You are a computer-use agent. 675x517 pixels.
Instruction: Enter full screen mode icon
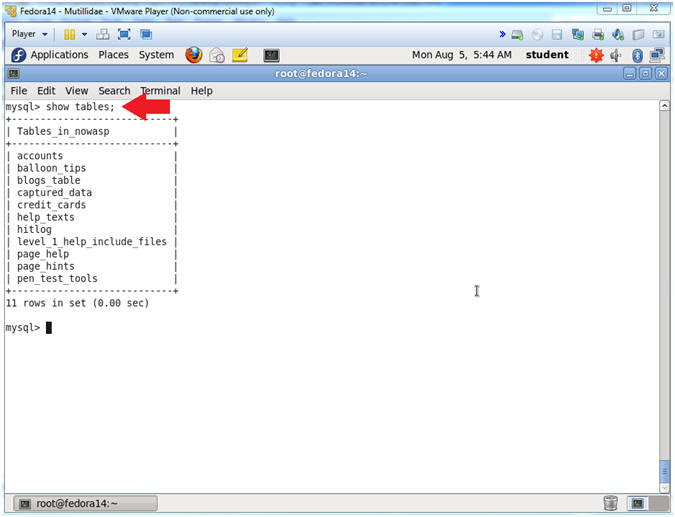pos(124,34)
